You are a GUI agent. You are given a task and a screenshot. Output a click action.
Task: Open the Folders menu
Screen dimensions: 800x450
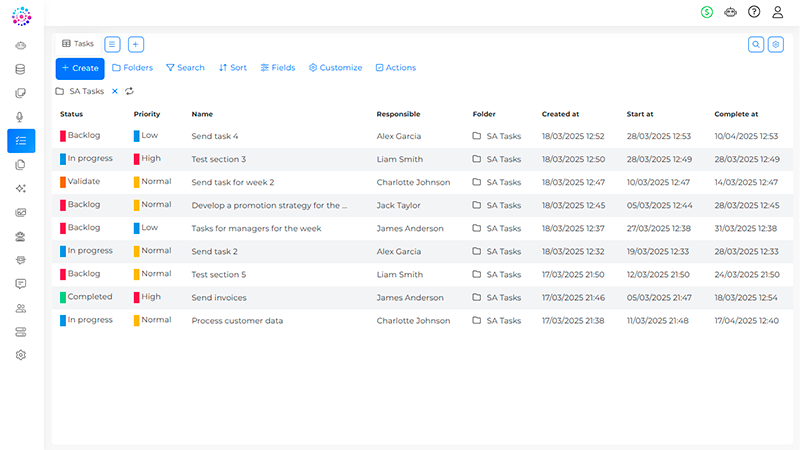132,67
